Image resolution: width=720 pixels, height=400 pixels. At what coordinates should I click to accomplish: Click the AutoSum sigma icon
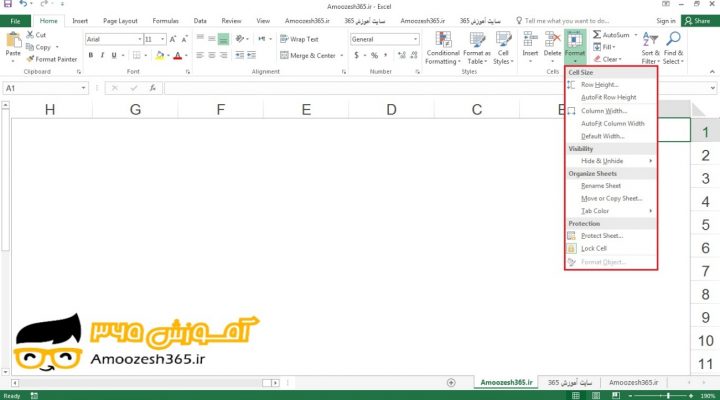596,35
